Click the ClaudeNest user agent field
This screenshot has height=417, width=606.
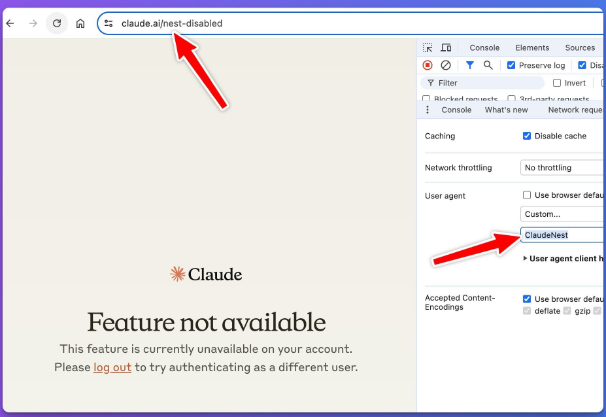(x=562, y=235)
